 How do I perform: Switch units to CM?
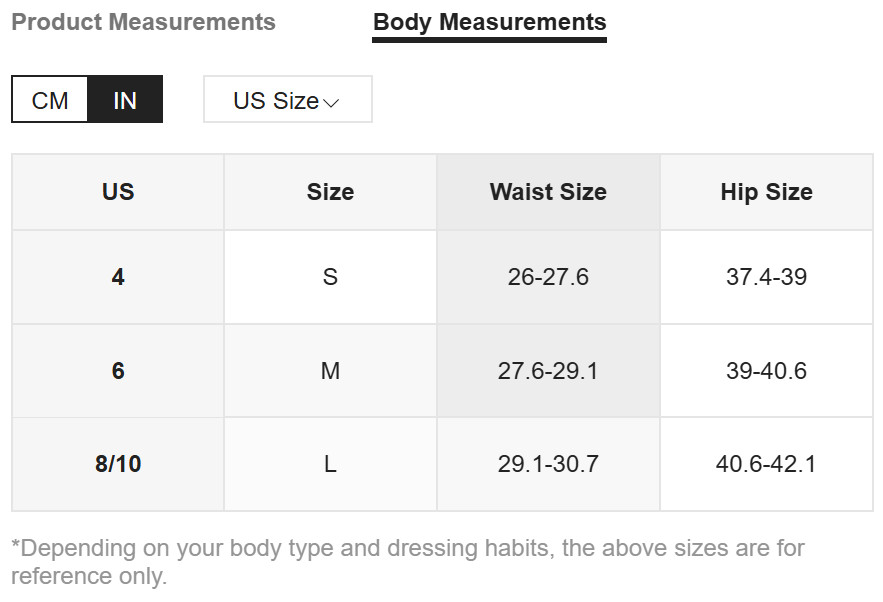50,100
